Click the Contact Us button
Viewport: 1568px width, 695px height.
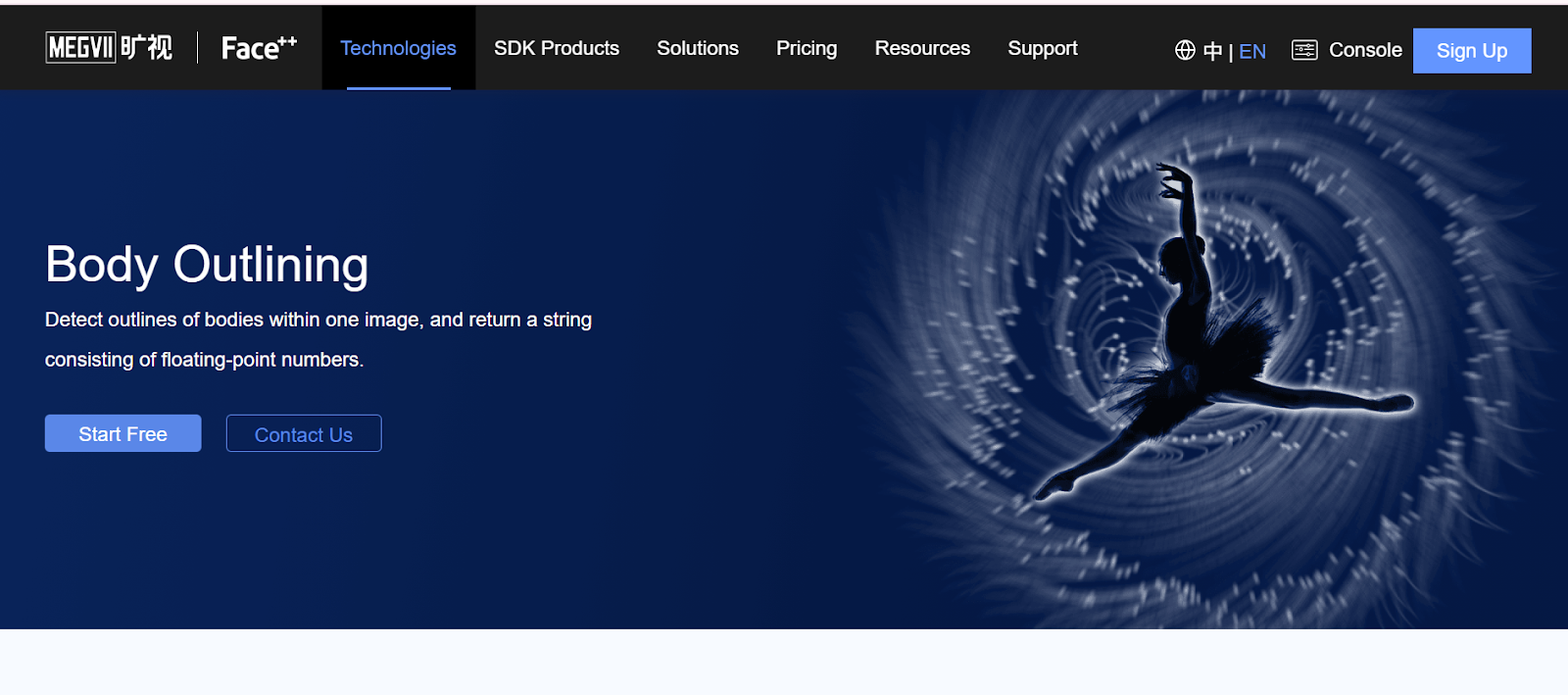[304, 433]
